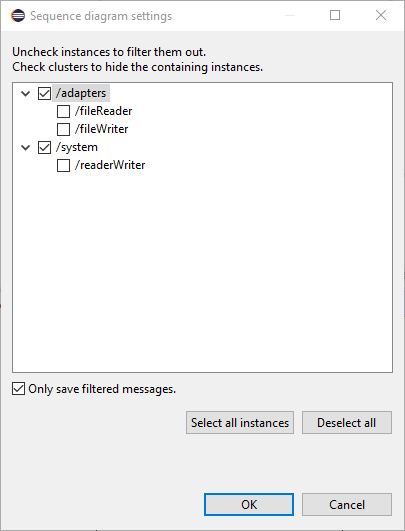
Task: Select the /adapters tree label
Action: [81, 93]
